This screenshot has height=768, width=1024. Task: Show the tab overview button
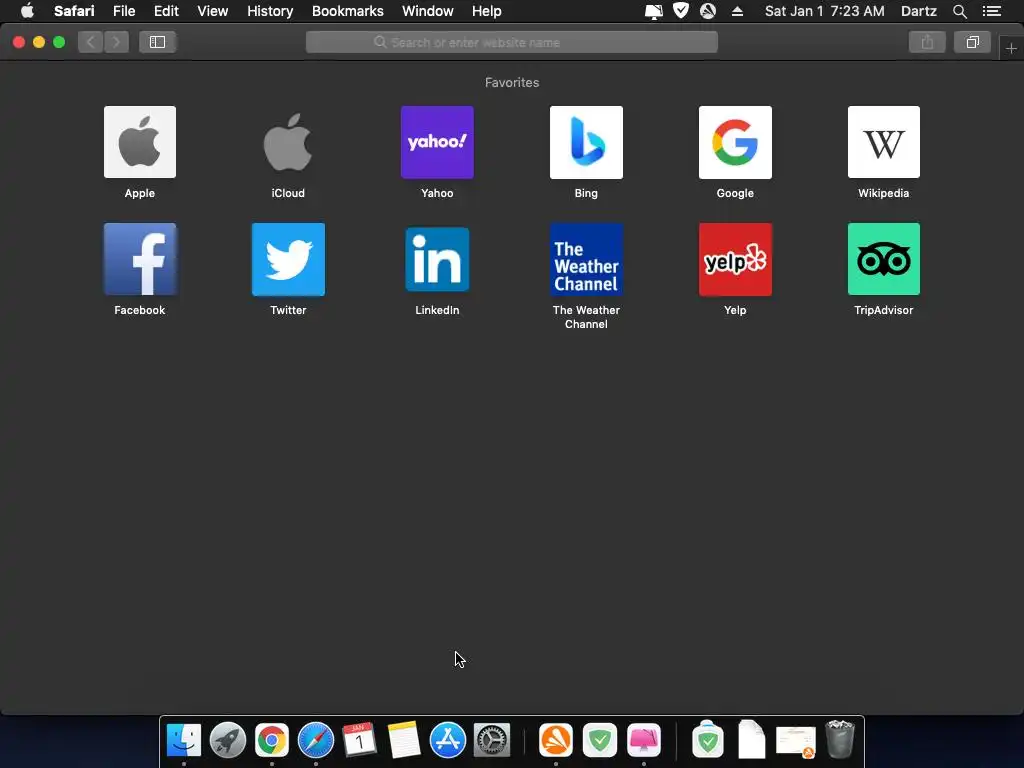point(972,42)
